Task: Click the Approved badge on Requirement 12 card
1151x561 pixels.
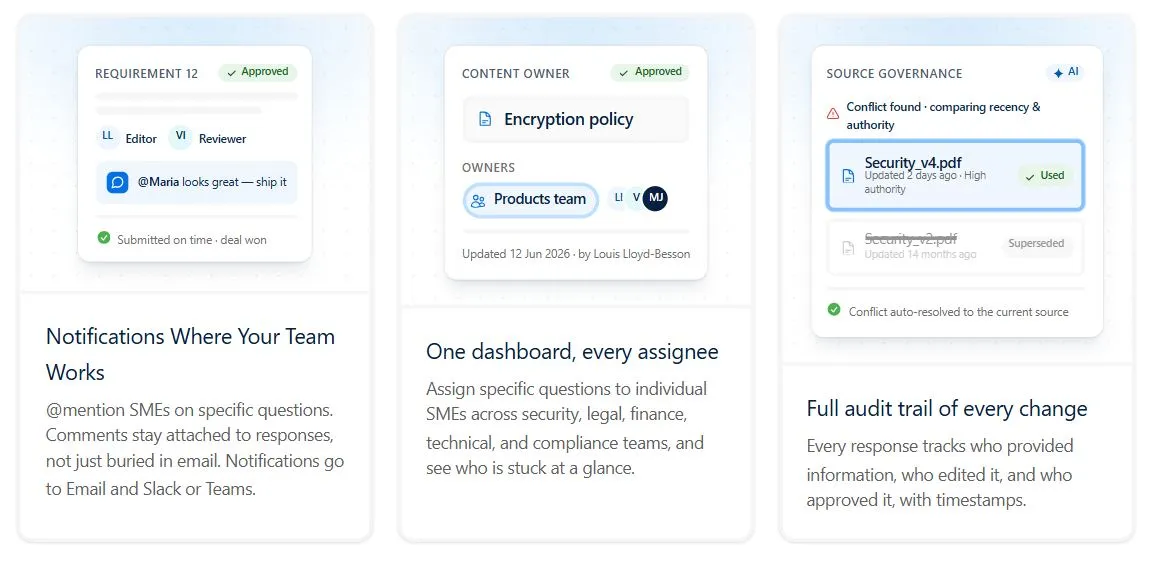Action: click(x=258, y=72)
